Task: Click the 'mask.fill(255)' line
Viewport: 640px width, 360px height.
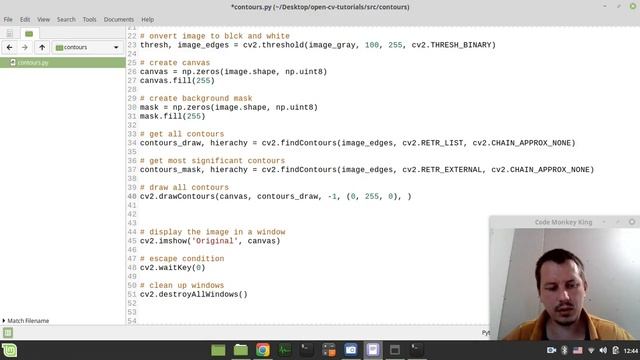Action: (x=173, y=116)
